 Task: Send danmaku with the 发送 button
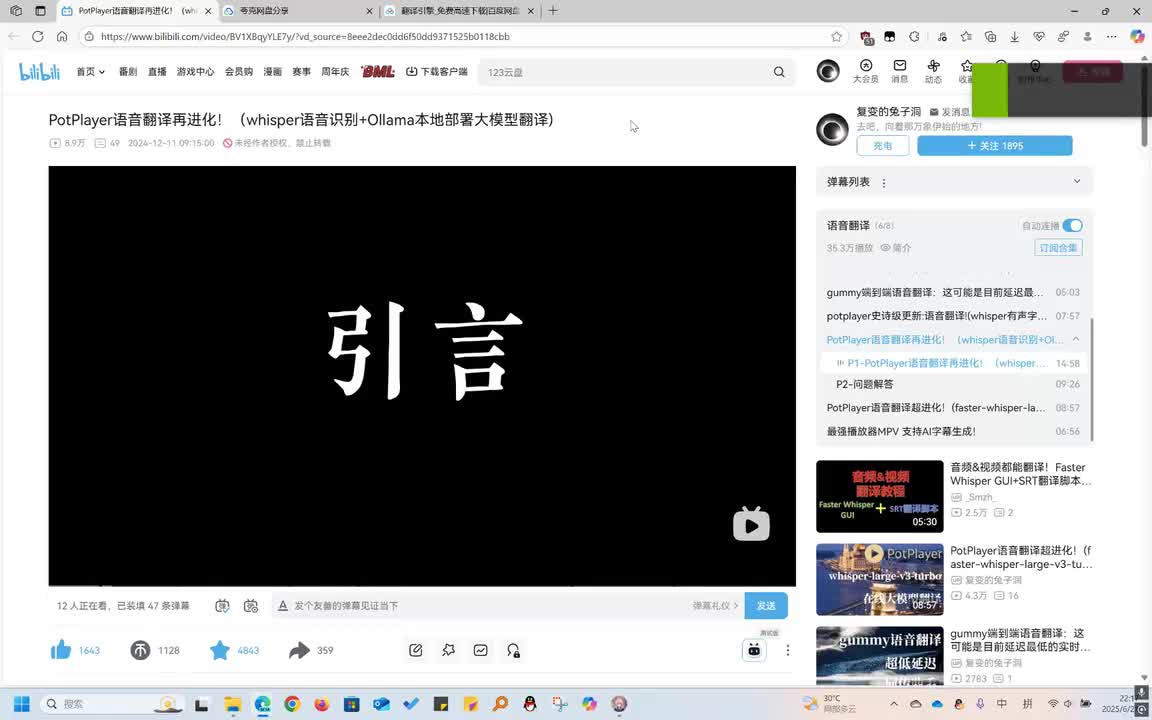point(766,606)
